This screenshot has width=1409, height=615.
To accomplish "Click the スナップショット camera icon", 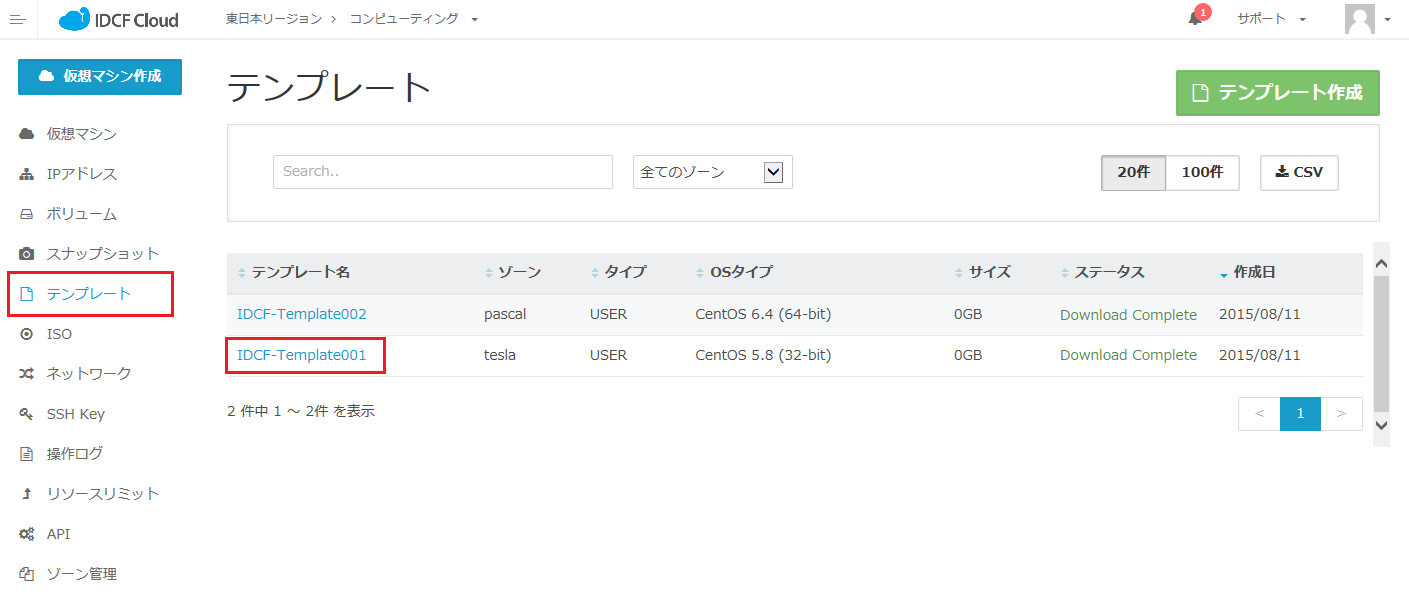I will [x=27, y=254].
